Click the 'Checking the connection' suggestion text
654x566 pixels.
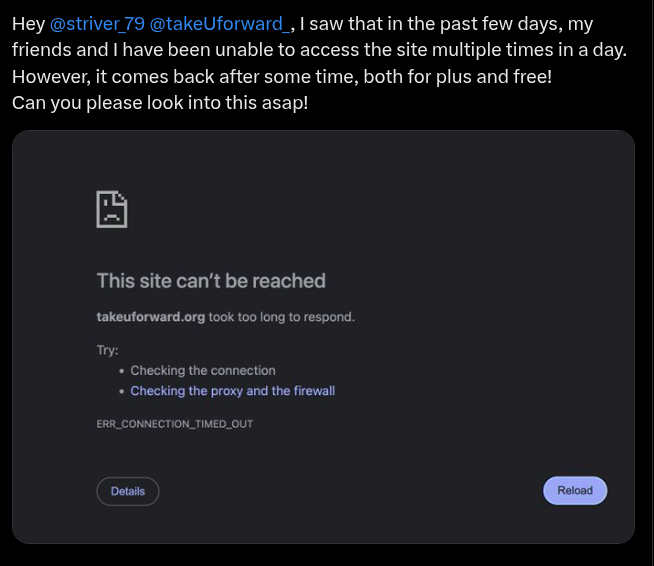(202, 370)
